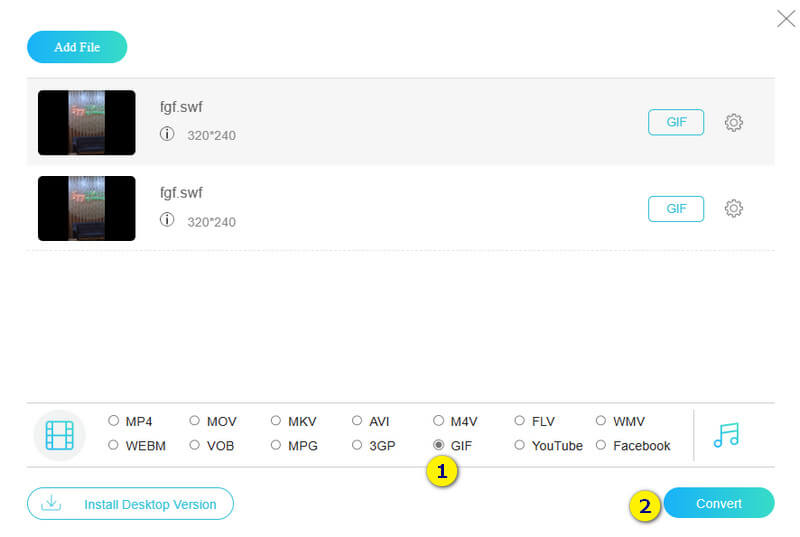This screenshot has width=800, height=537.
Task: Open settings gear for first fgf.swf file
Action: (733, 122)
